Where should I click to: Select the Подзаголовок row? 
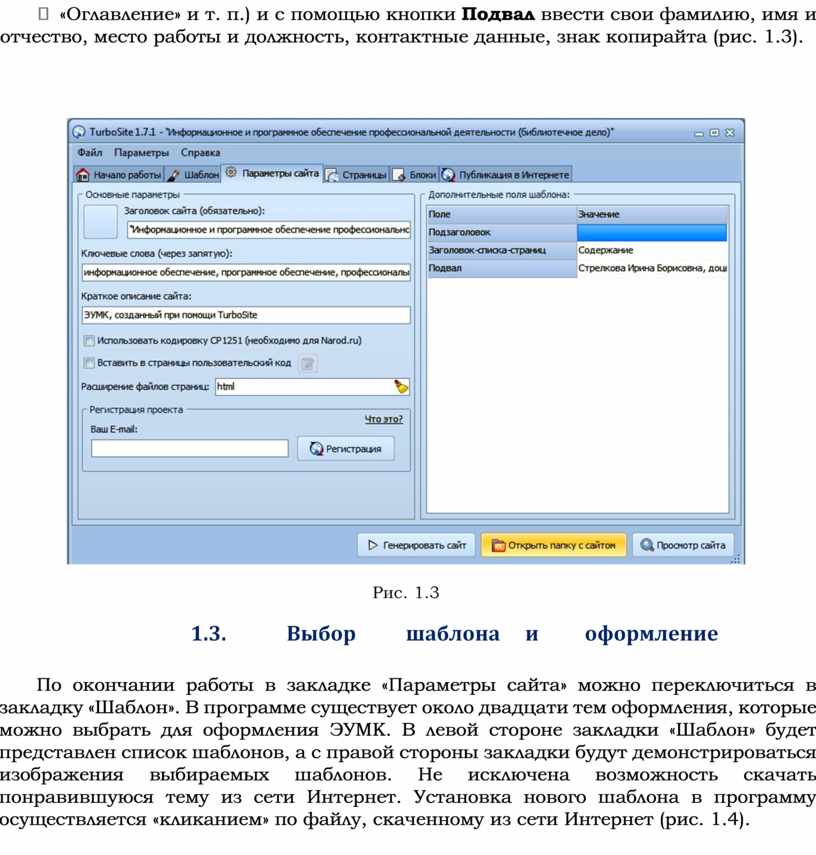pyautogui.click(x=577, y=232)
